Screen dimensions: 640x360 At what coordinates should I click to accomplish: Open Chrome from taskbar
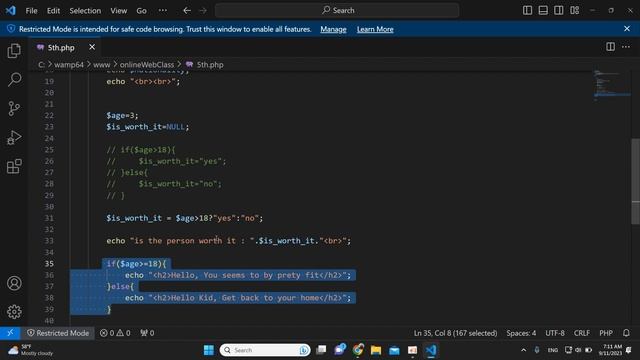pyautogui.click(x=358, y=350)
